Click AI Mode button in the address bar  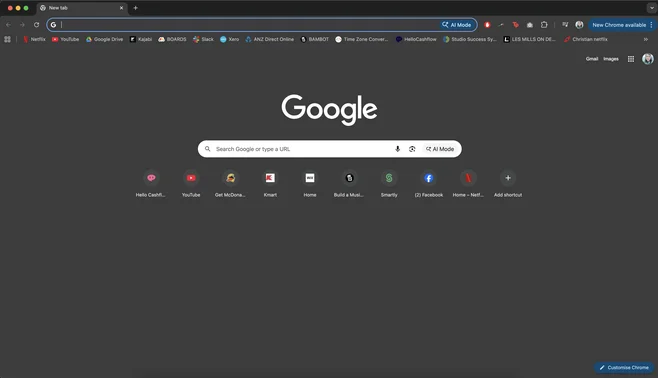point(457,25)
